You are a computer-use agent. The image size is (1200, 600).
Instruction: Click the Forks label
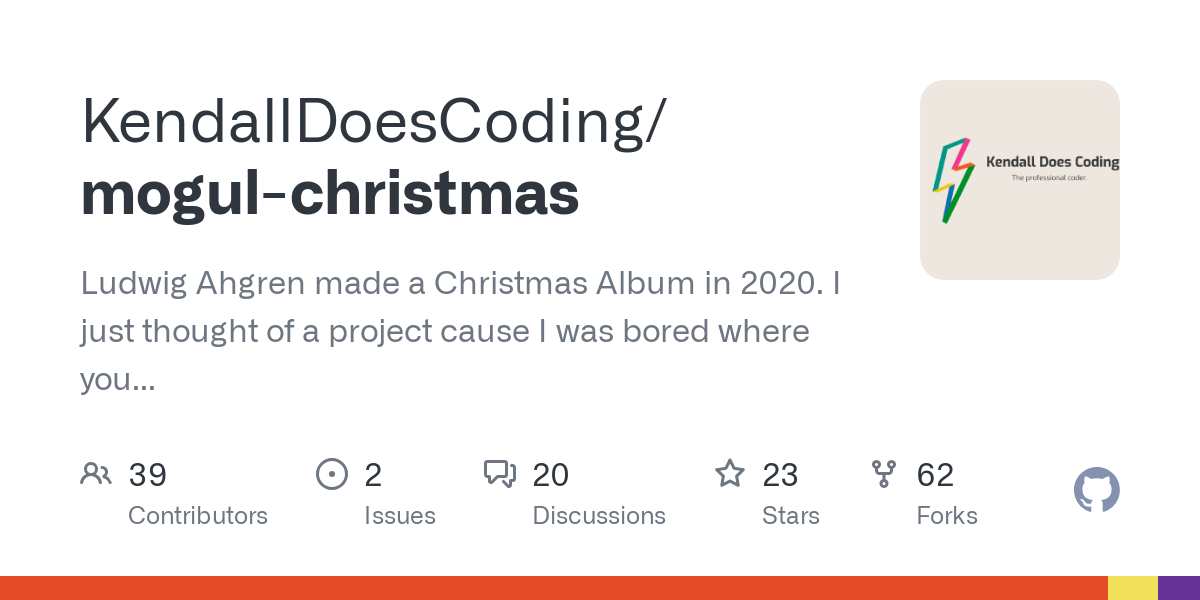click(x=947, y=516)
